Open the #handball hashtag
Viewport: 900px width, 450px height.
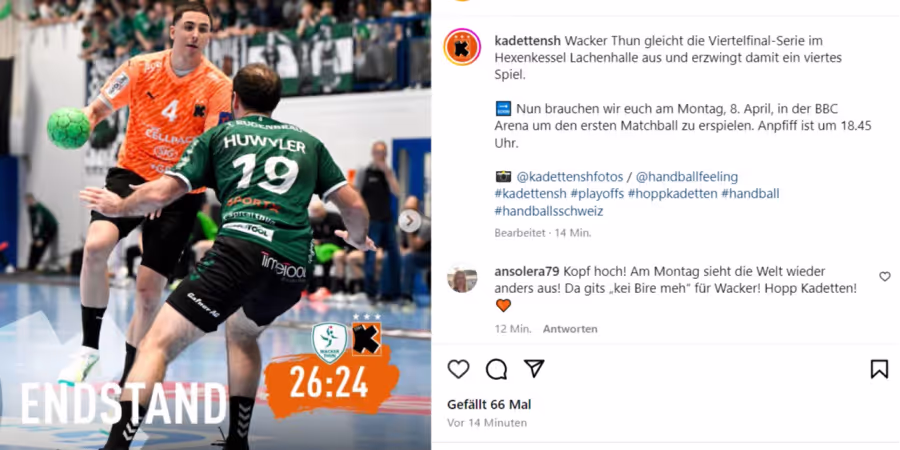tap(750, 194)
